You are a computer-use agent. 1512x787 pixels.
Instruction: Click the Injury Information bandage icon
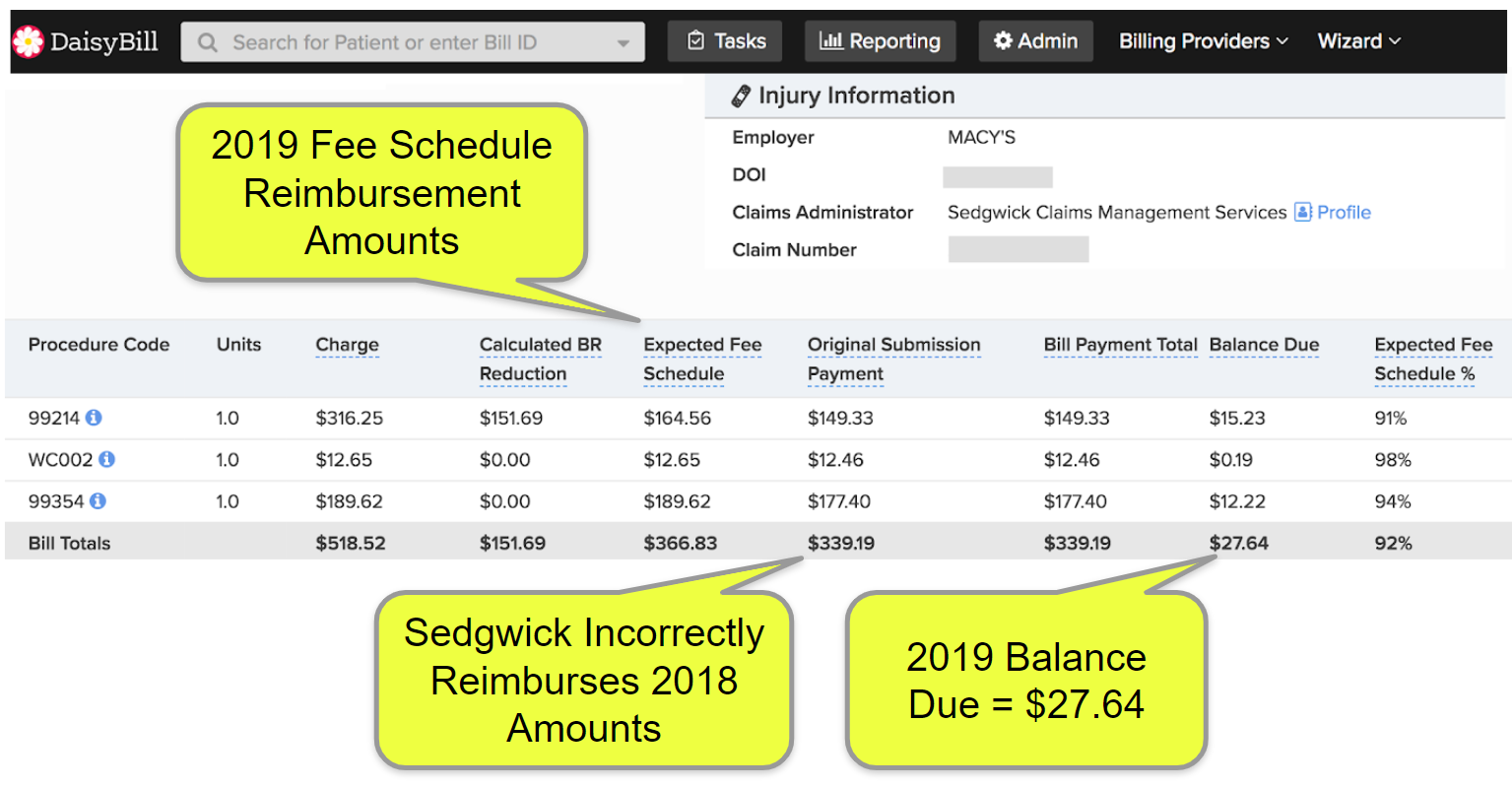[x=741, y=96]
